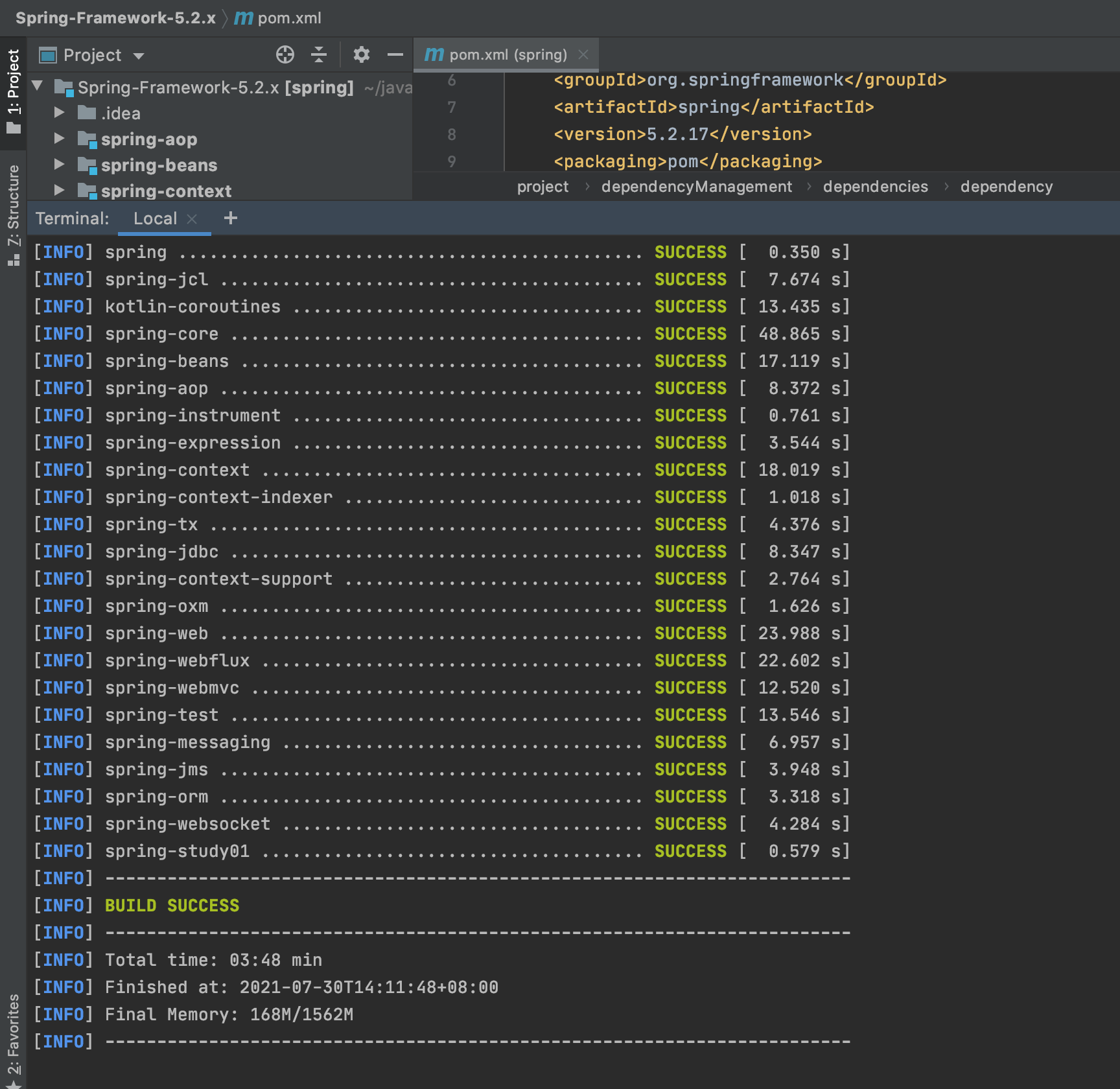Click the version 5.2.17 line
The width and height of the screenshot is (1120, 1089).
682,134
